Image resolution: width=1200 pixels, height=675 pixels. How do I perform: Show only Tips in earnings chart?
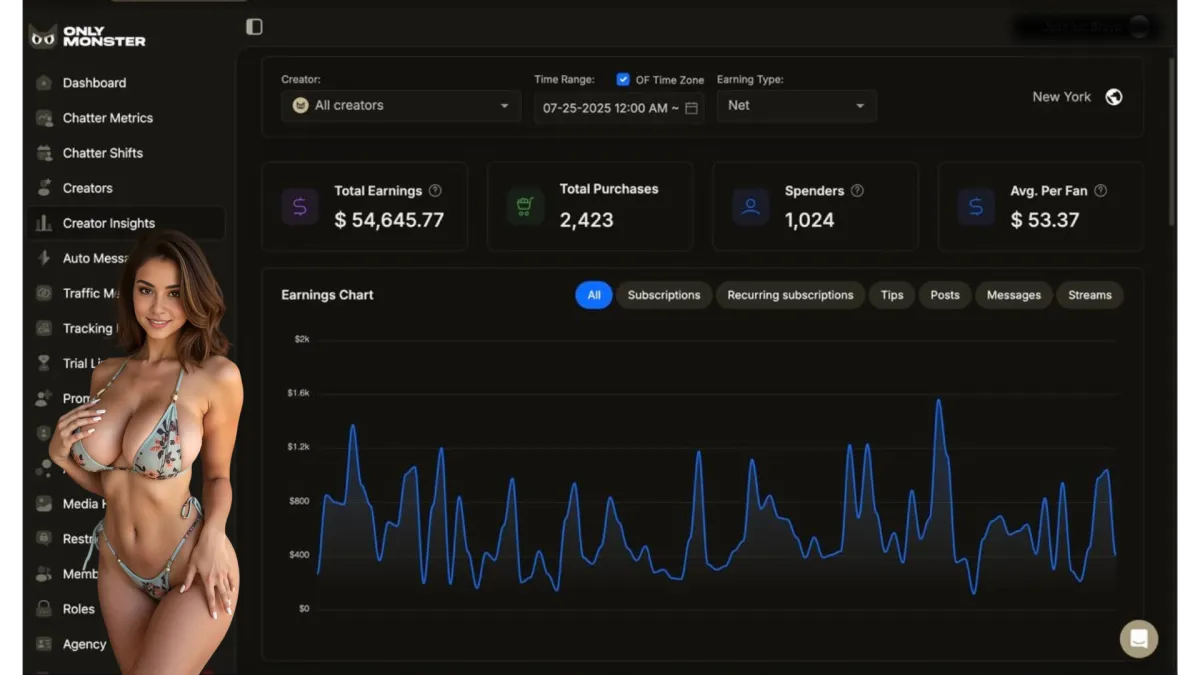click(x=891, y=295)
